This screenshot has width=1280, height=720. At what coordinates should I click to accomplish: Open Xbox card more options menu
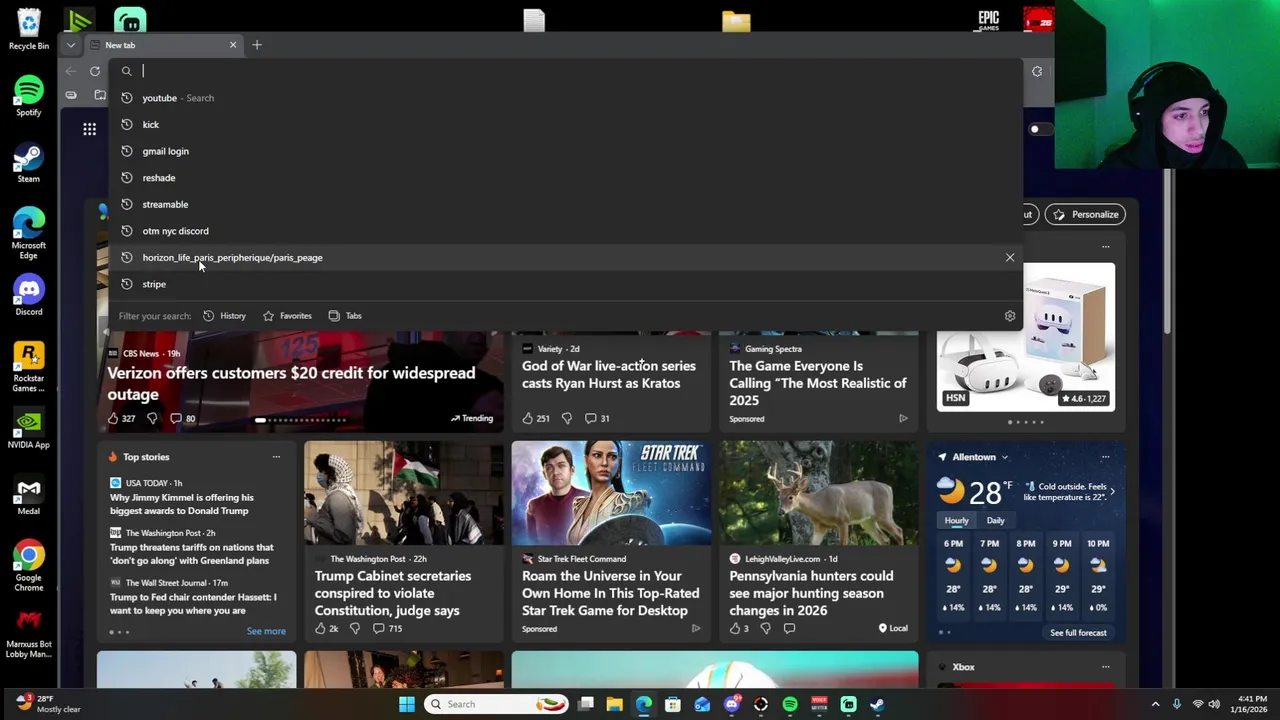[x=1105, y=667]
